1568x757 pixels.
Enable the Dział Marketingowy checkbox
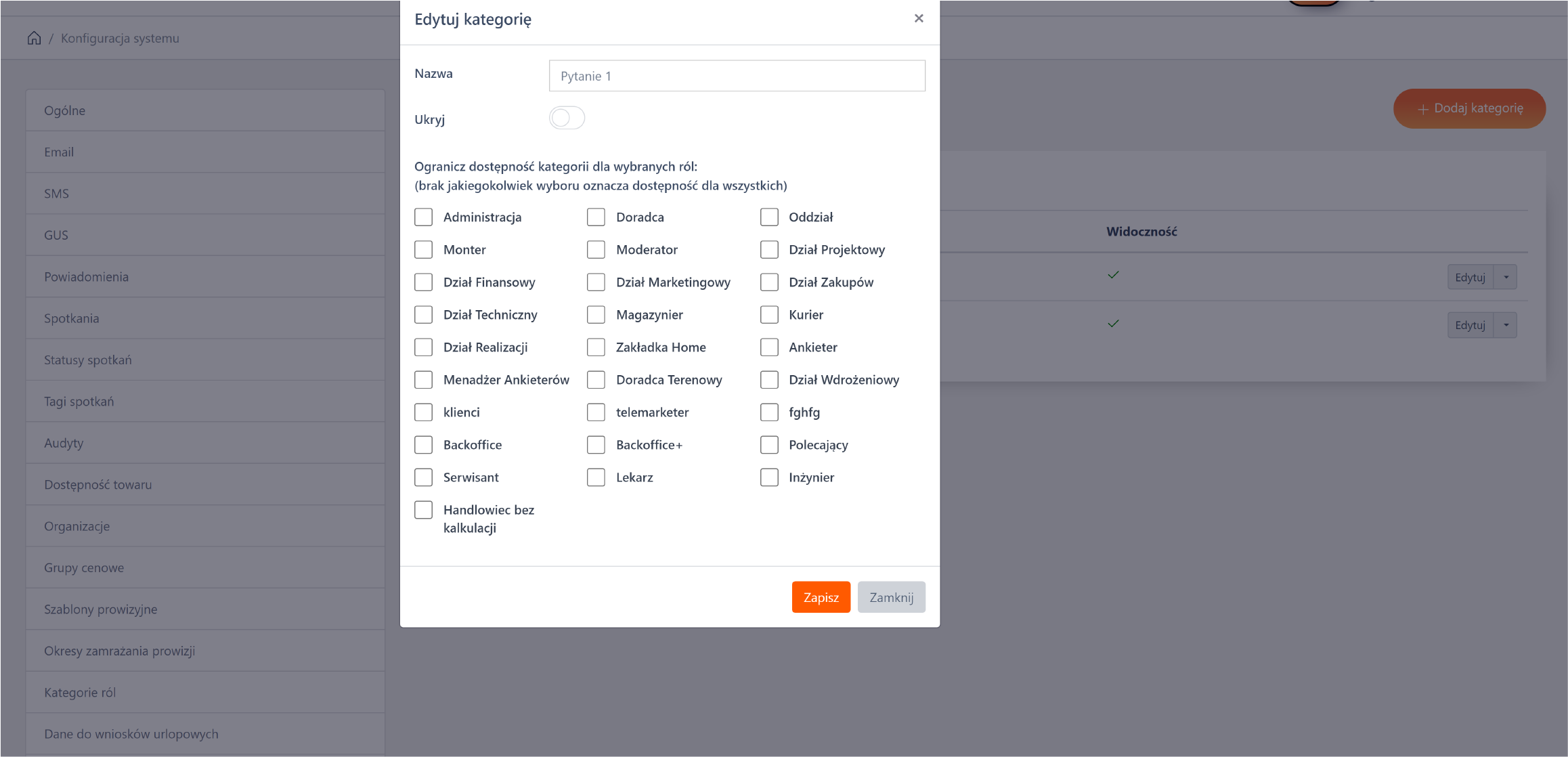(x=596, y=282)
